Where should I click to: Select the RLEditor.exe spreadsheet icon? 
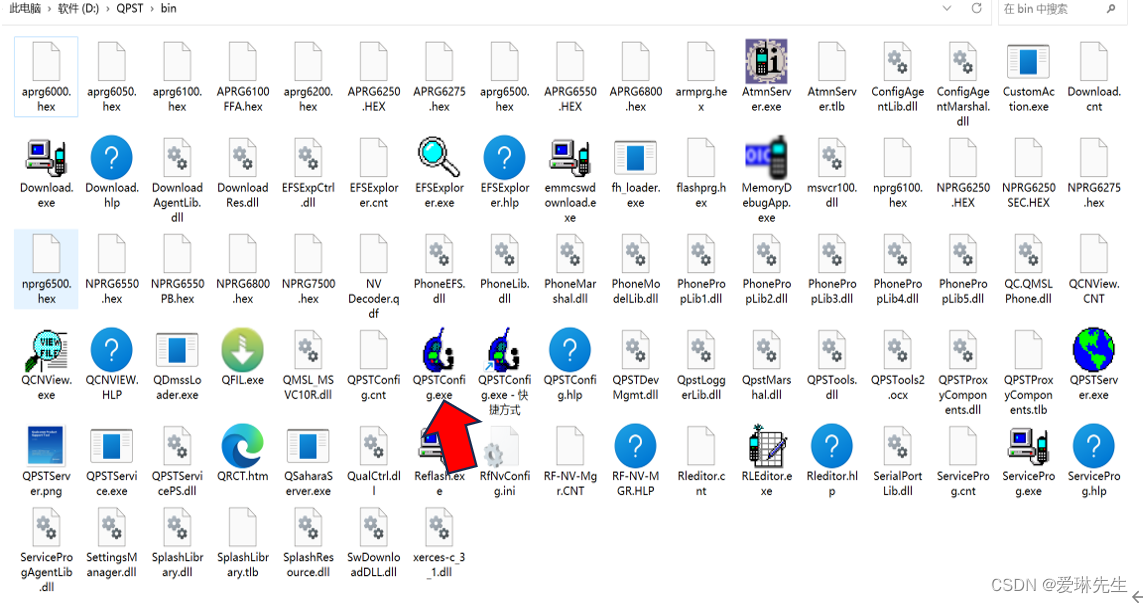coord(766,446)
